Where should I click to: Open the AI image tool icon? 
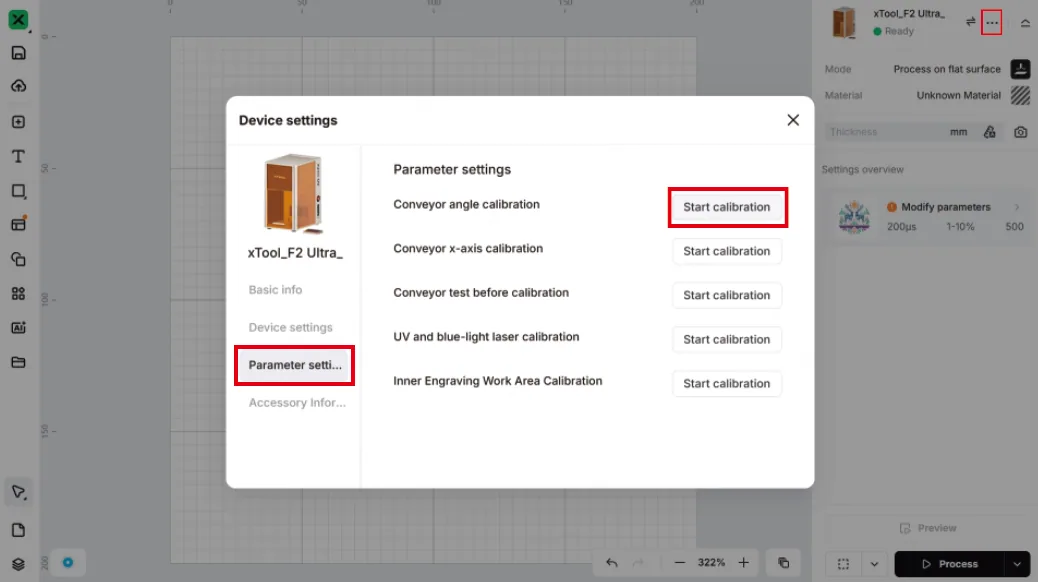coord(19,328)
